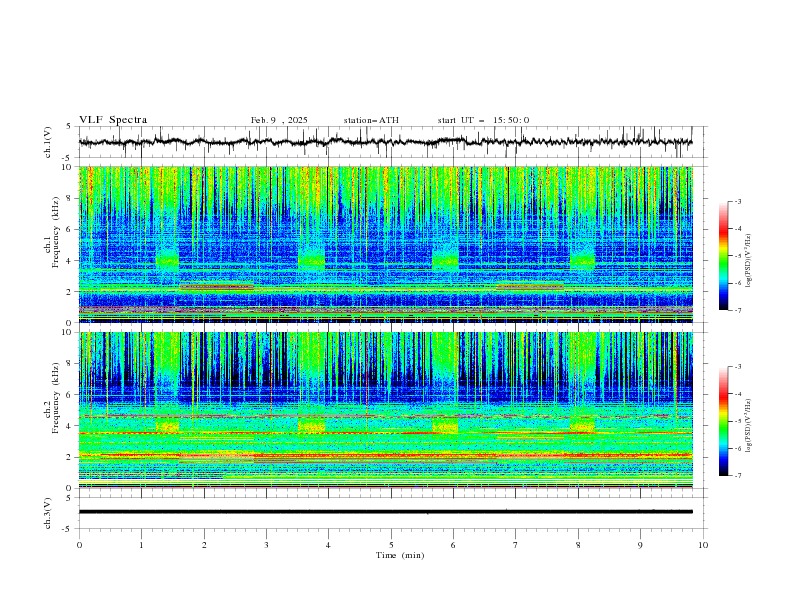Click the time axis tick label '5'

tap(391, 545)
